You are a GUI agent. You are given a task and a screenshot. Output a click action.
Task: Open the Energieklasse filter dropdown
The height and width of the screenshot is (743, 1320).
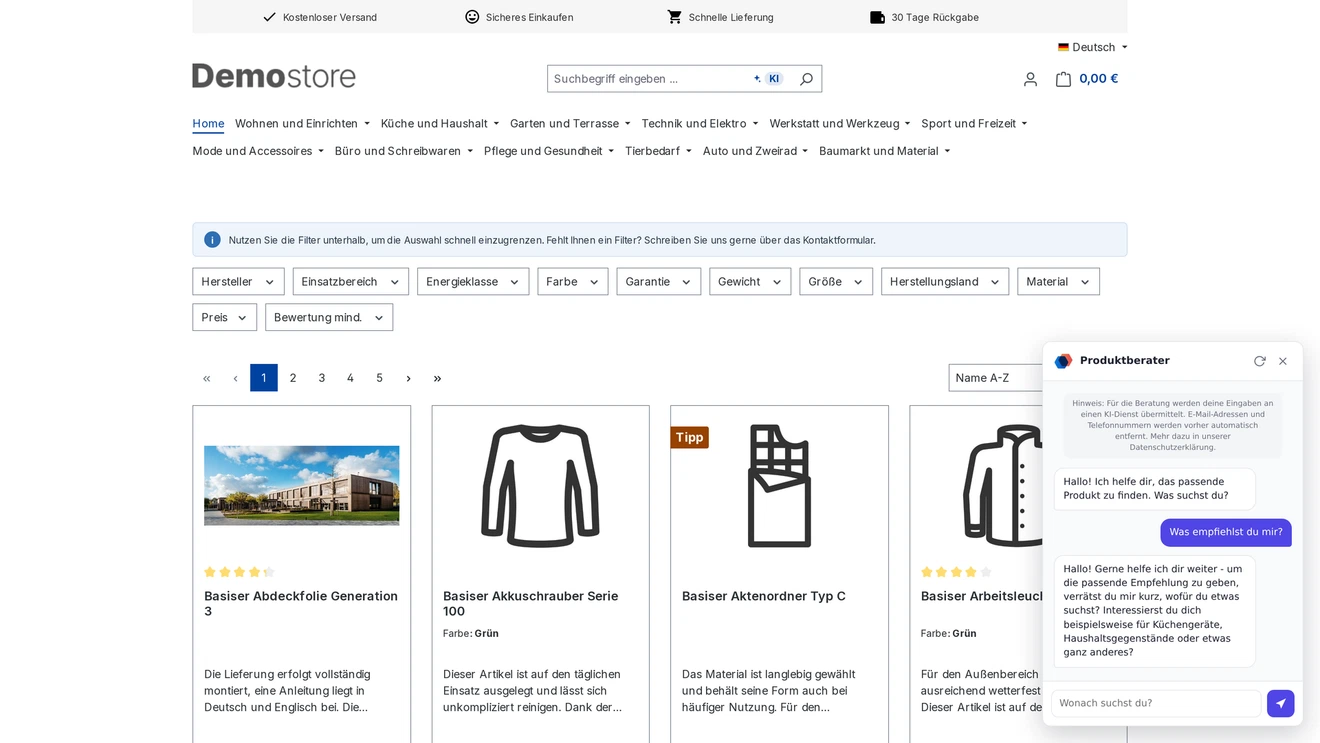473,282
